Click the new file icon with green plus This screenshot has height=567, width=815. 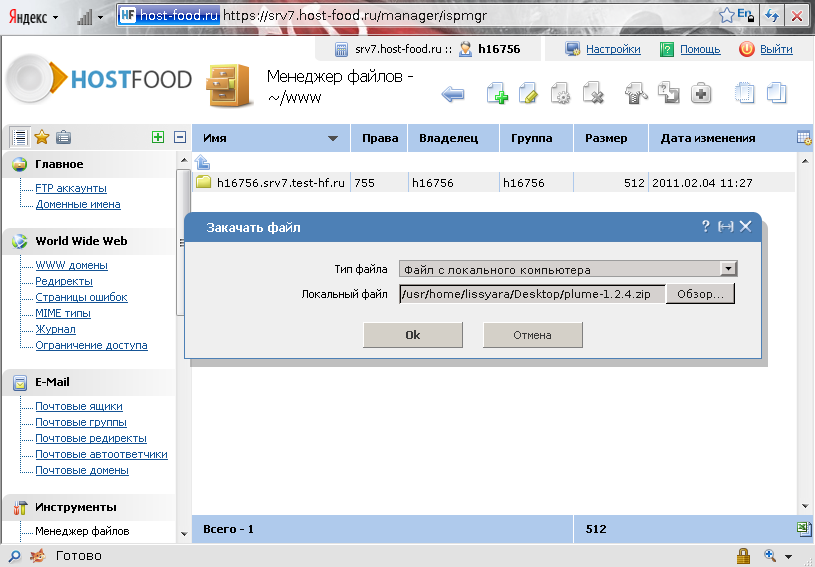(497, 95)
